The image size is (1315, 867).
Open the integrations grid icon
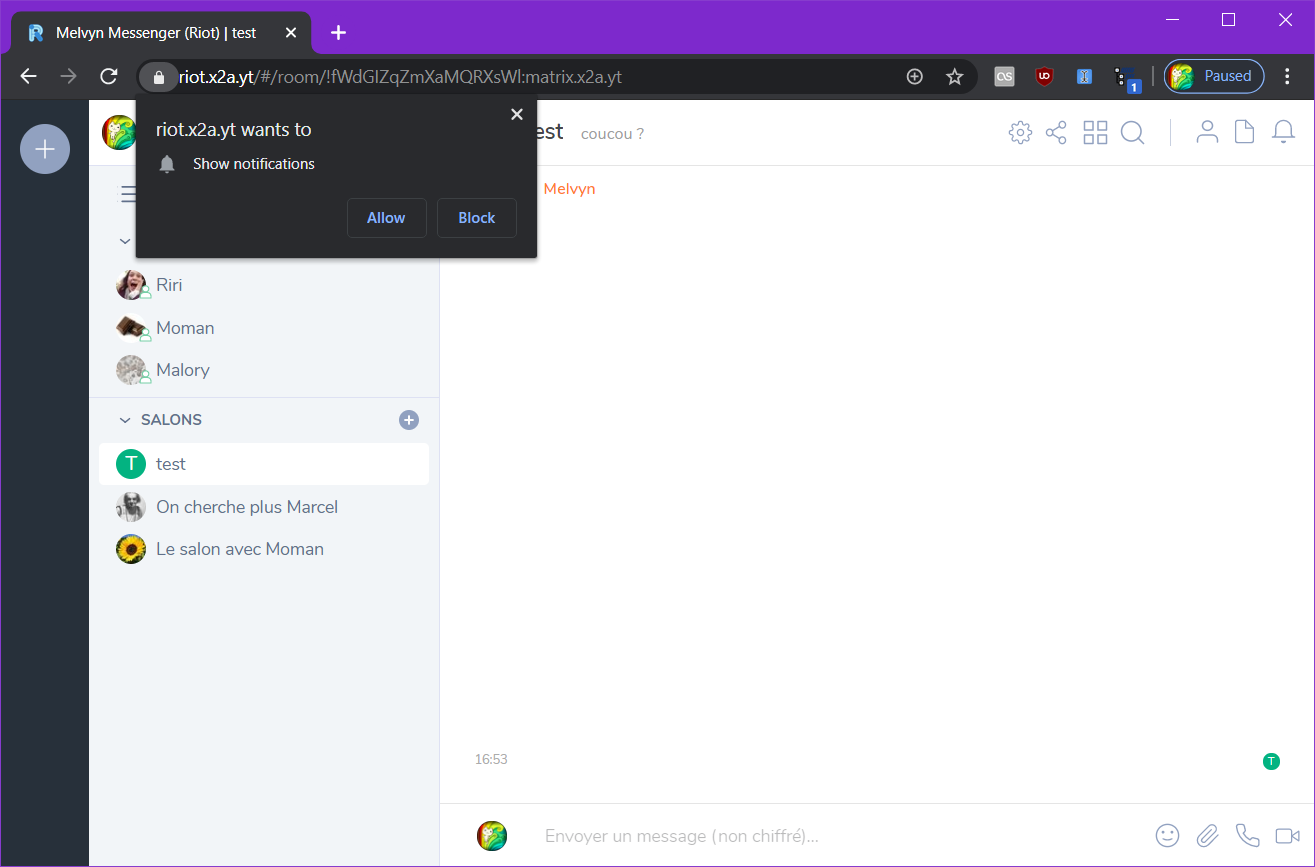tap(1095, 133)
